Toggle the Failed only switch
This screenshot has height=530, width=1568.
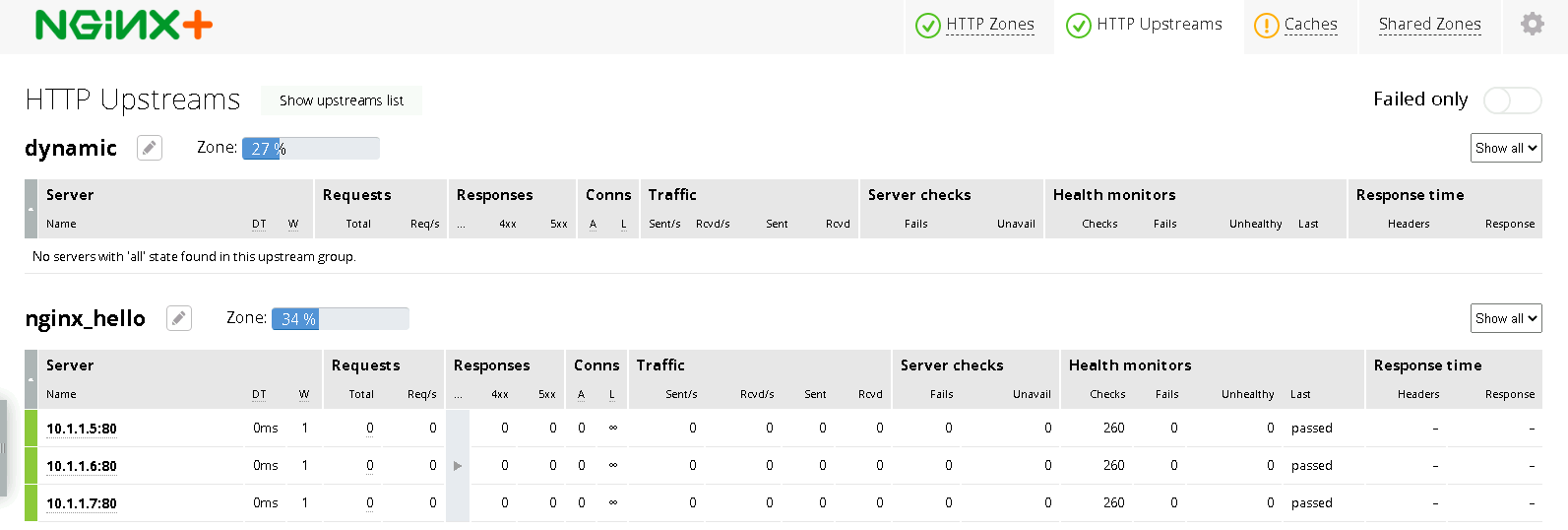(x=1512, y=99)
